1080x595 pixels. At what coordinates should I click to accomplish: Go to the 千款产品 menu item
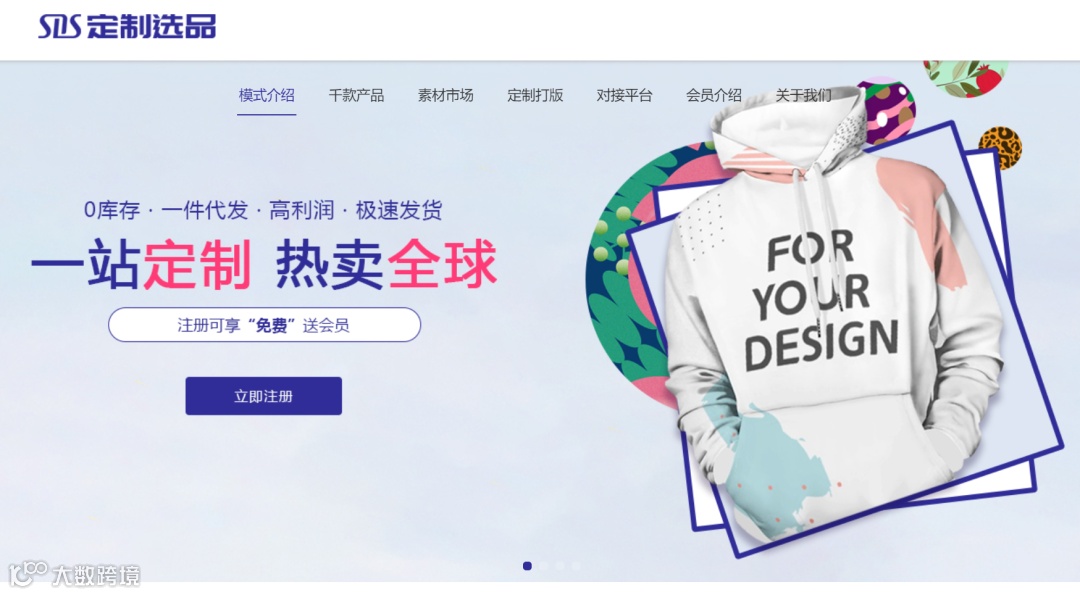tap(356, 95)
